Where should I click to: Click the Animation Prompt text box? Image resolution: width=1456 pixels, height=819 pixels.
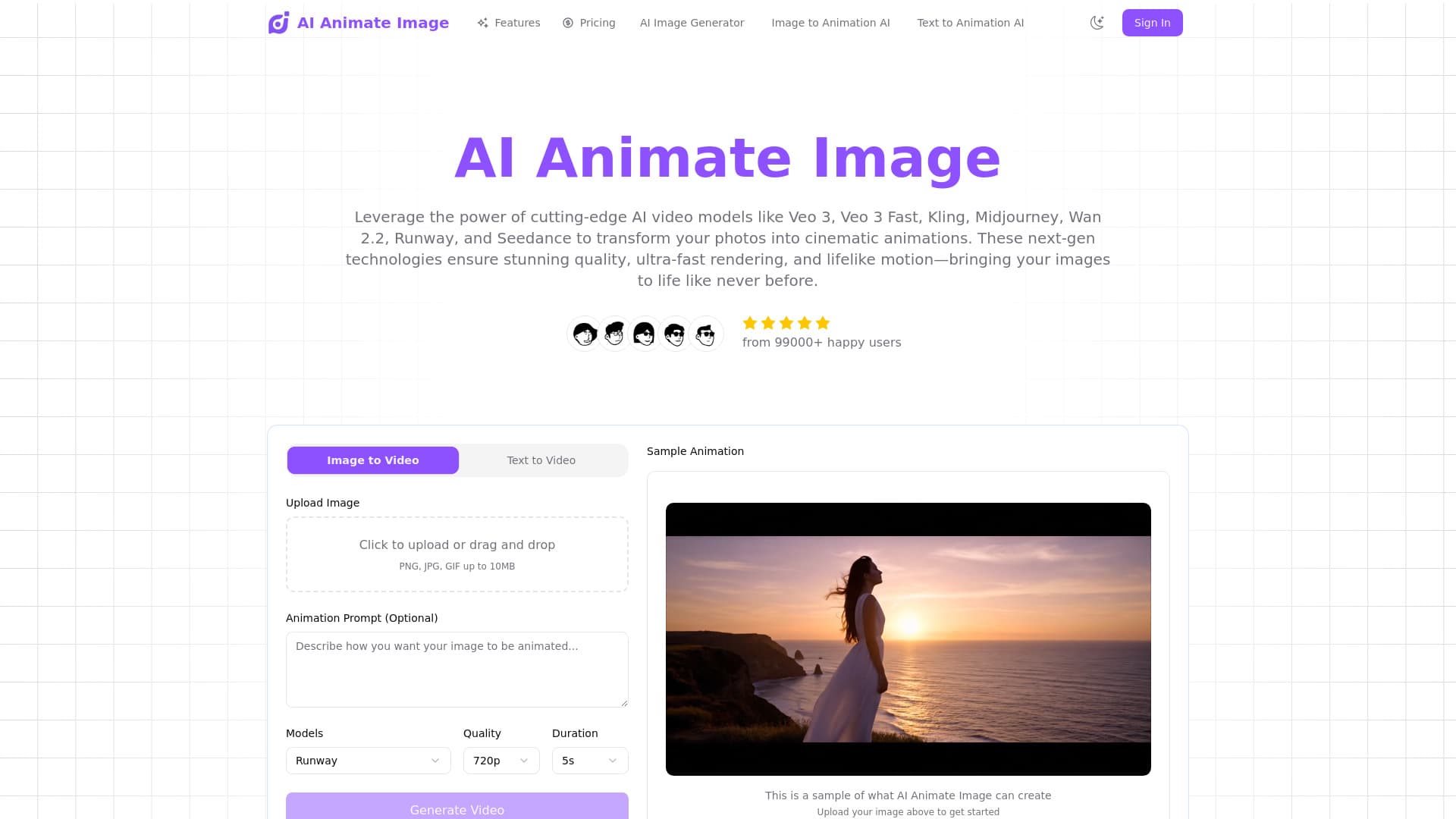[457, 669]
